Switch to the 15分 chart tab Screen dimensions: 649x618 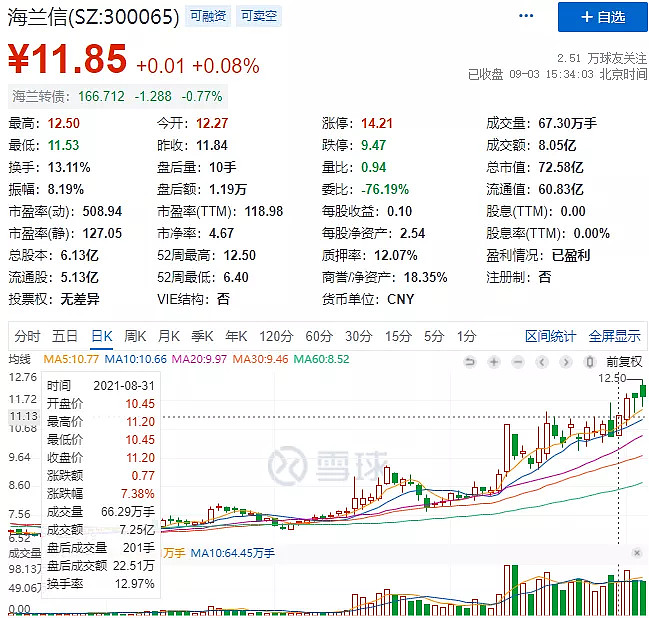click(398, 336)
